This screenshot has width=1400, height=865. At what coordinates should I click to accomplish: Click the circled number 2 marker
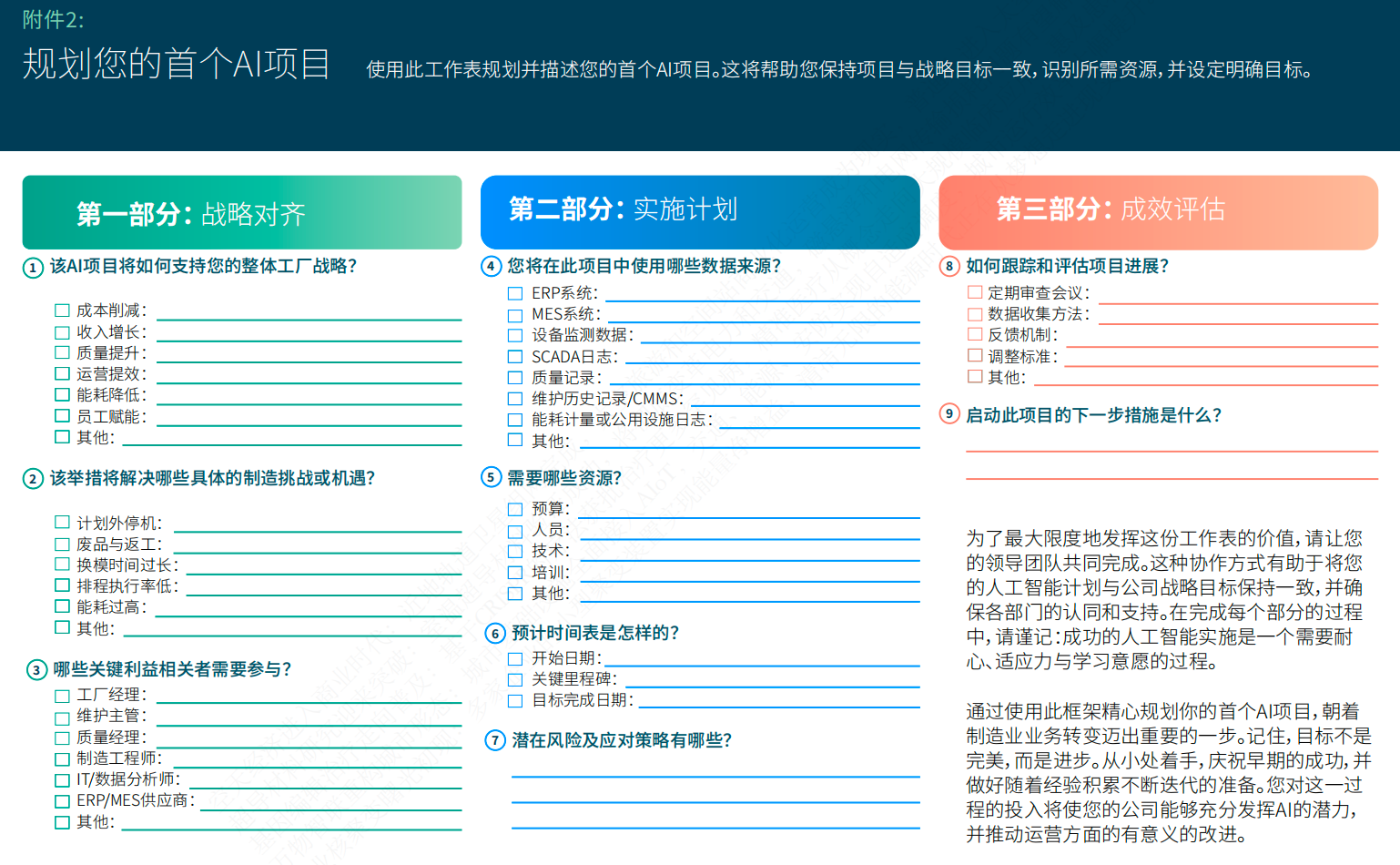point(33,479)
